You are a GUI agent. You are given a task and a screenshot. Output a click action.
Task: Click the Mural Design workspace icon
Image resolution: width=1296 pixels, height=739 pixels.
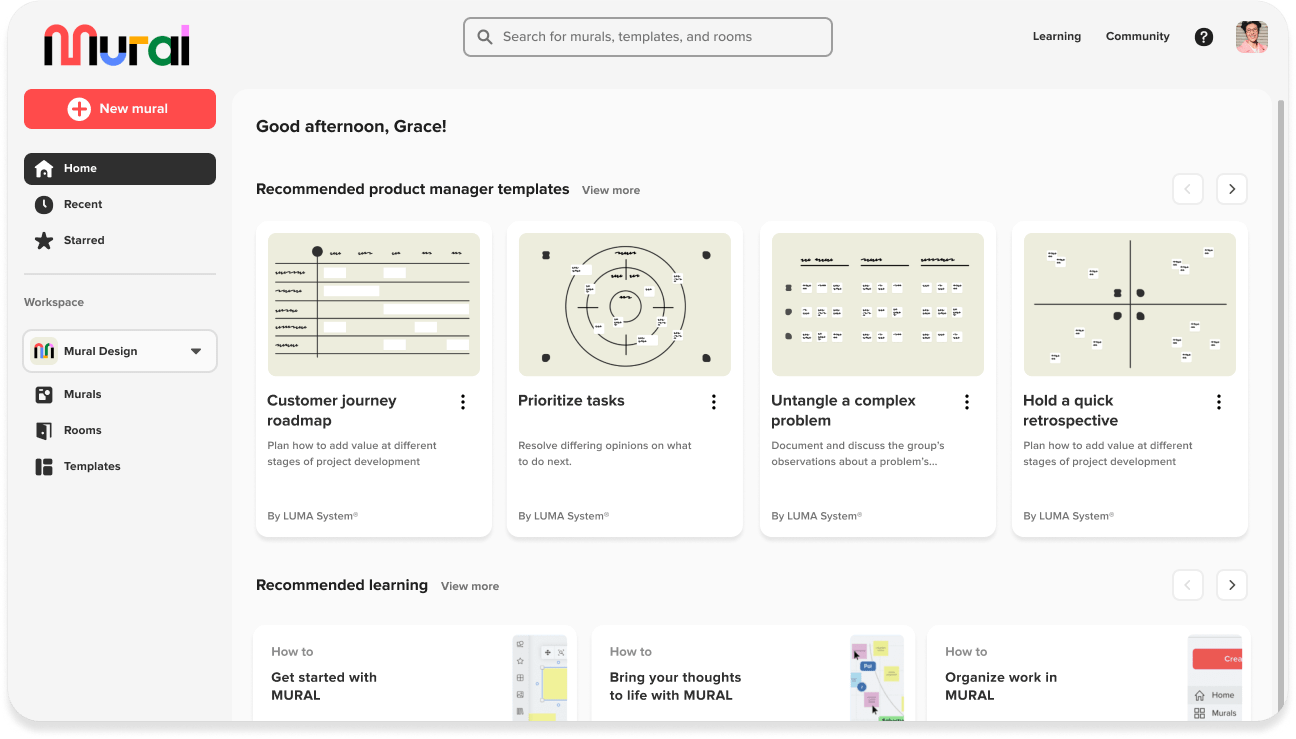tap(44, 351)
